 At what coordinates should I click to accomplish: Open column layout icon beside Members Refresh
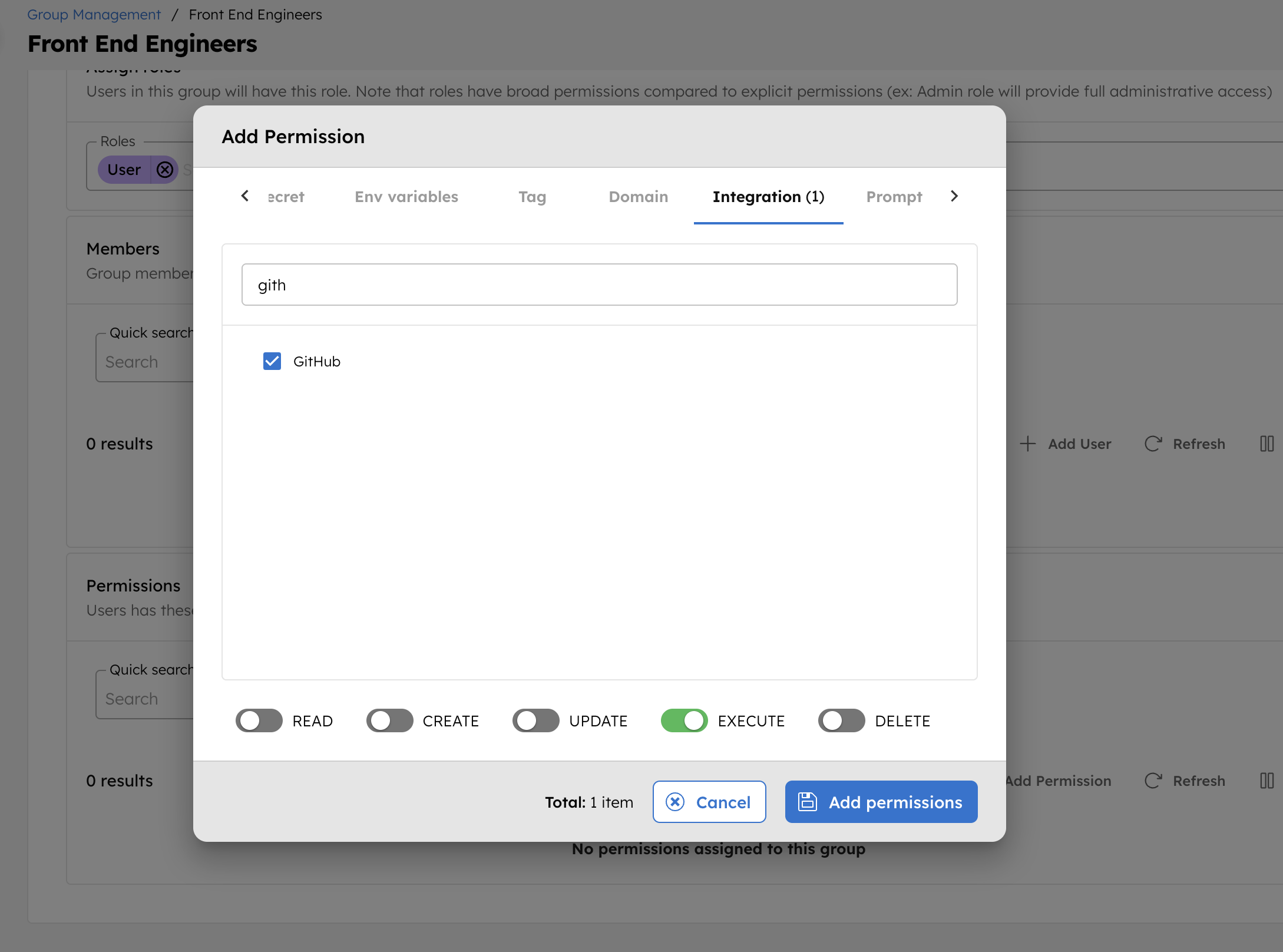1268,444
